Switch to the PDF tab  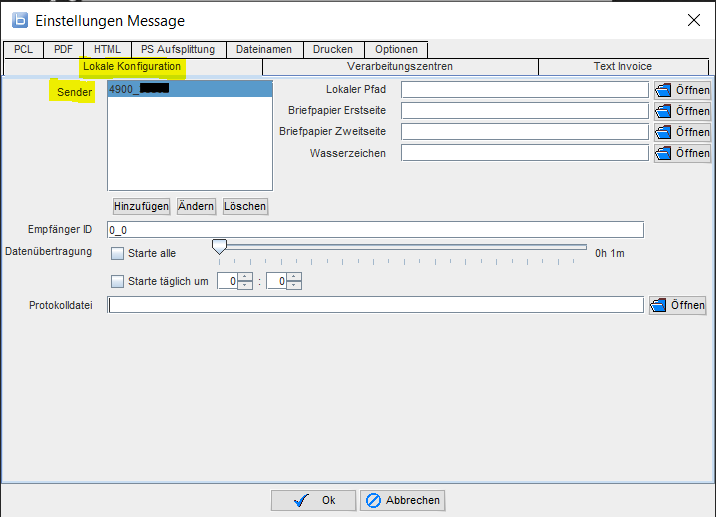click(62, 49)
